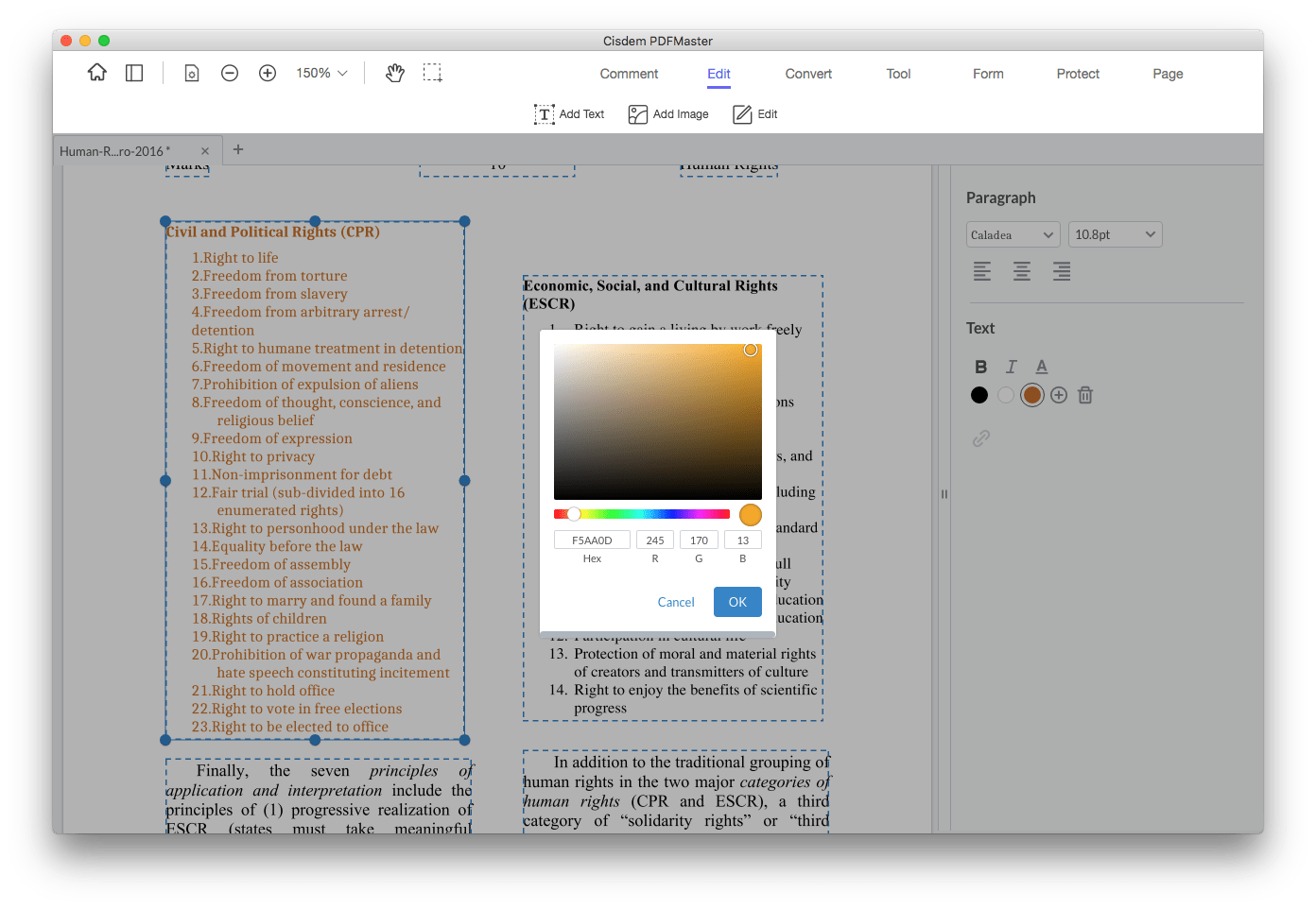The image size is (1316, 909).
Task: Open the 10.8pt font size dropdown
Action: 1115,234
